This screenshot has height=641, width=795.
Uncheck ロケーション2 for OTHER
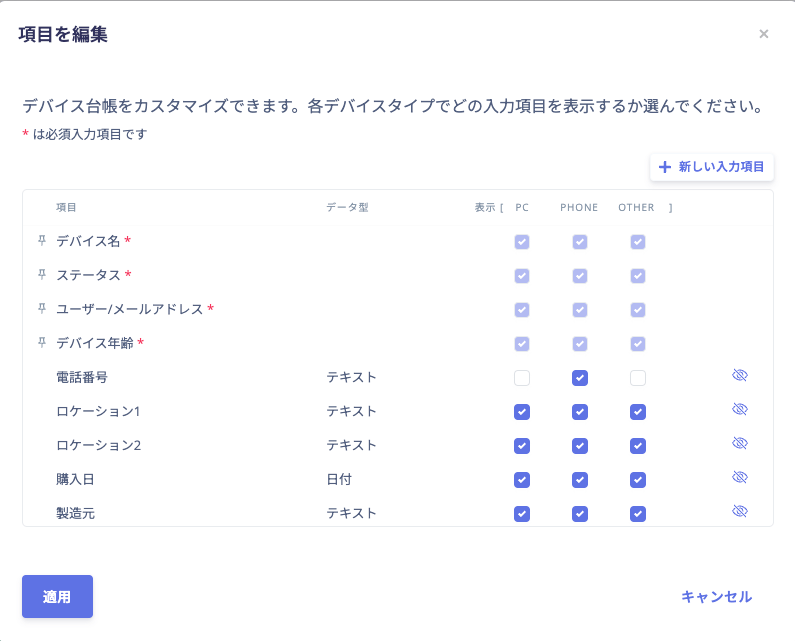tap(638, 446)
